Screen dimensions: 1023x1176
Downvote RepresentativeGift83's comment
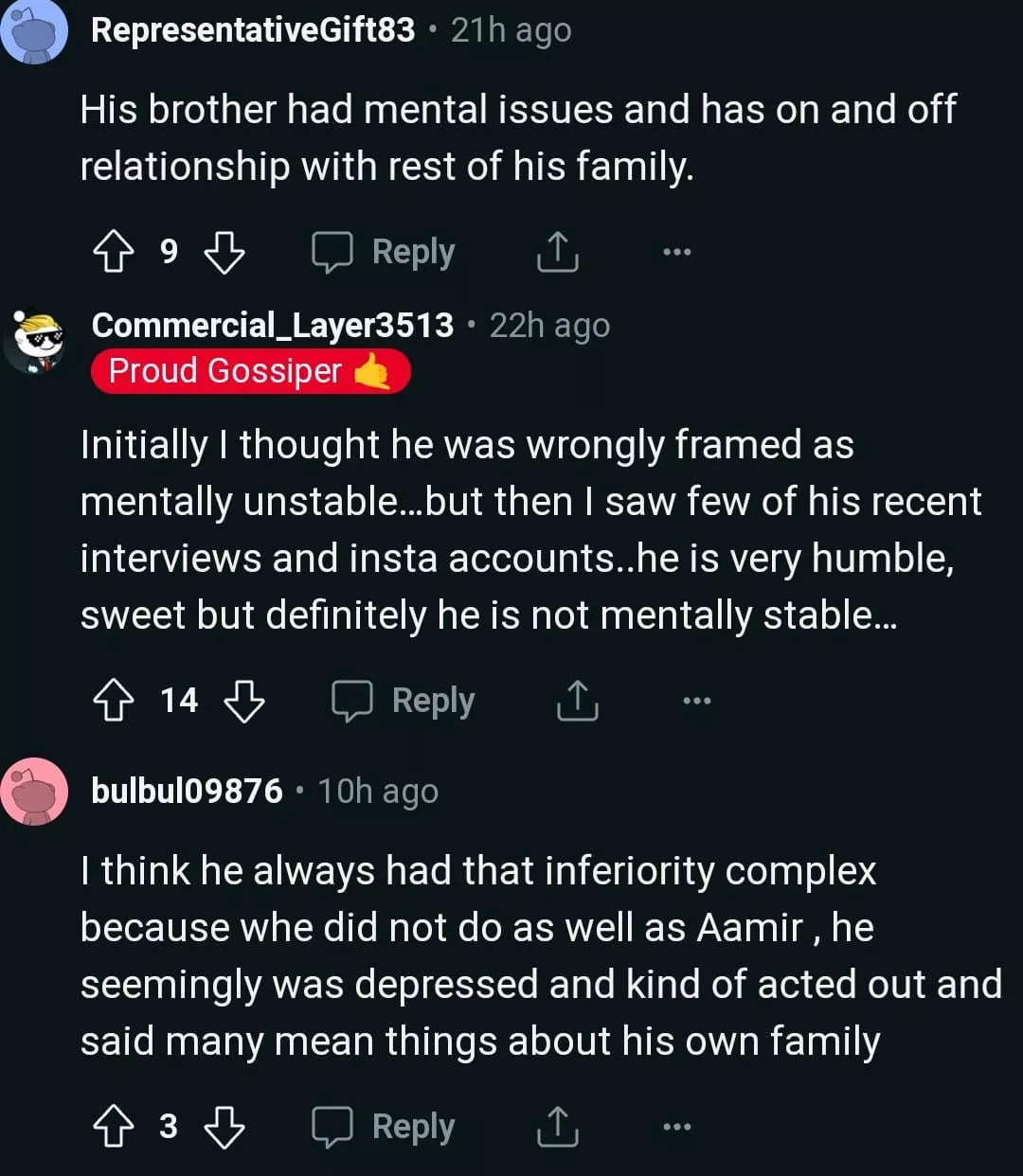click(224, 252)
